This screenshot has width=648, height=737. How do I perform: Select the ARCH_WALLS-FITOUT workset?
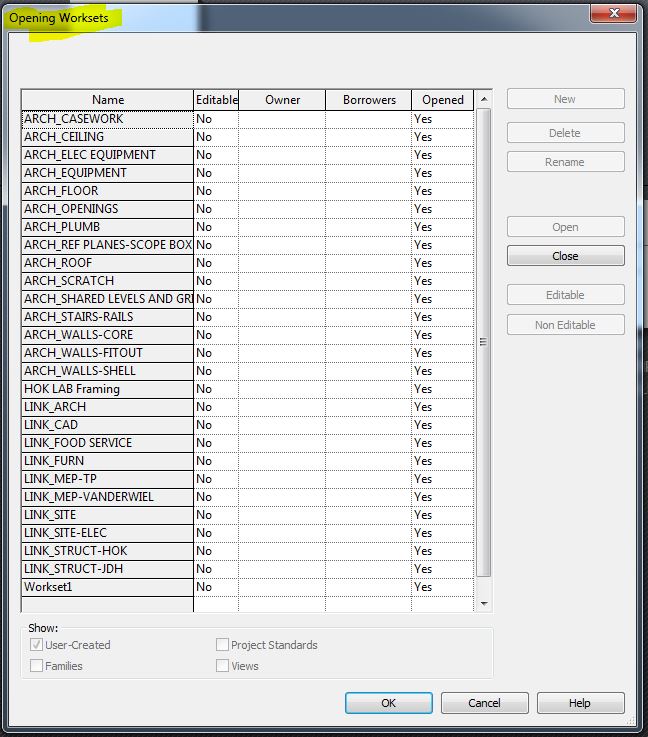pyautogui.click(x=108, y=353)
